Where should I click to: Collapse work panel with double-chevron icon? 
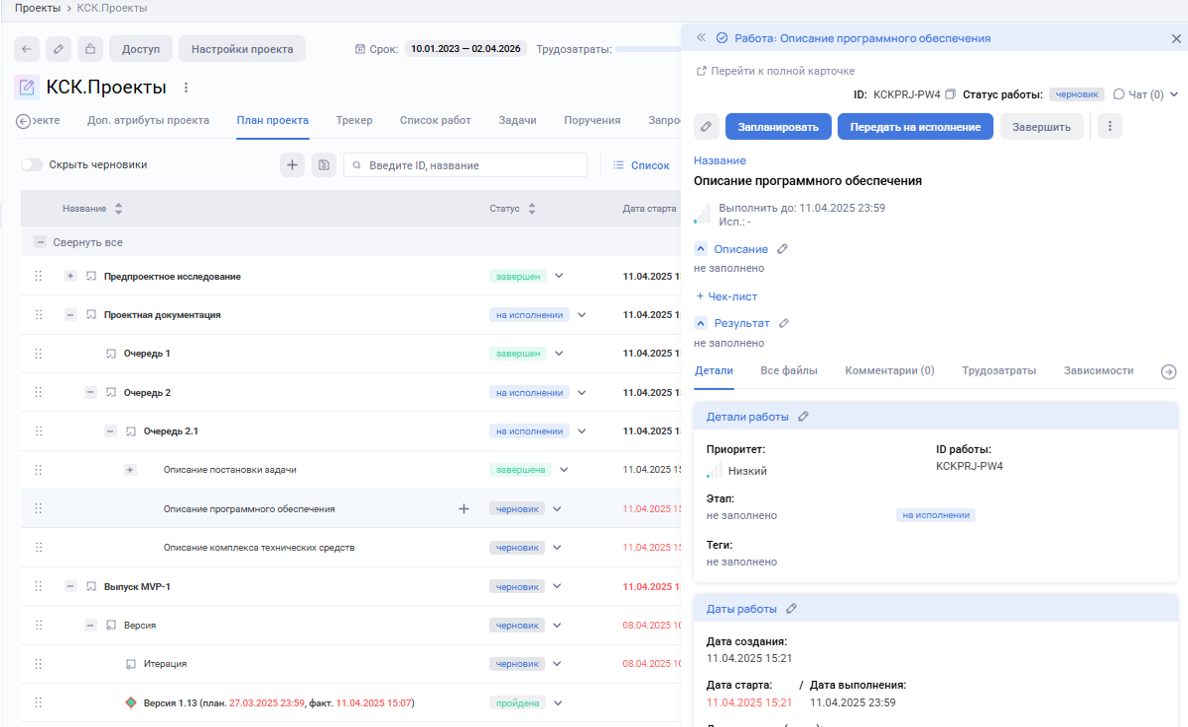tap(700, 37)
